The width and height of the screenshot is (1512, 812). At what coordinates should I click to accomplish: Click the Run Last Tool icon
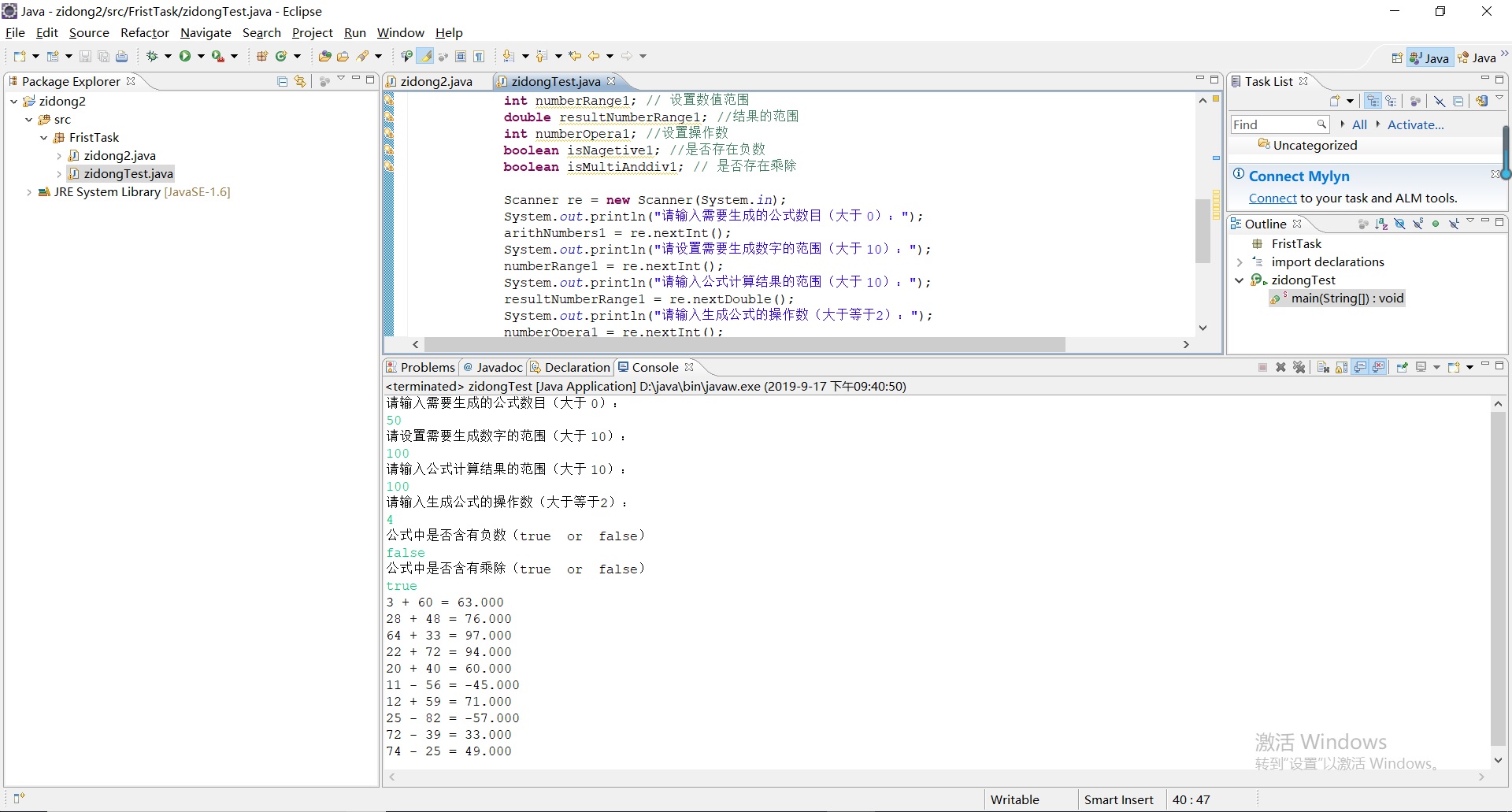218,56
